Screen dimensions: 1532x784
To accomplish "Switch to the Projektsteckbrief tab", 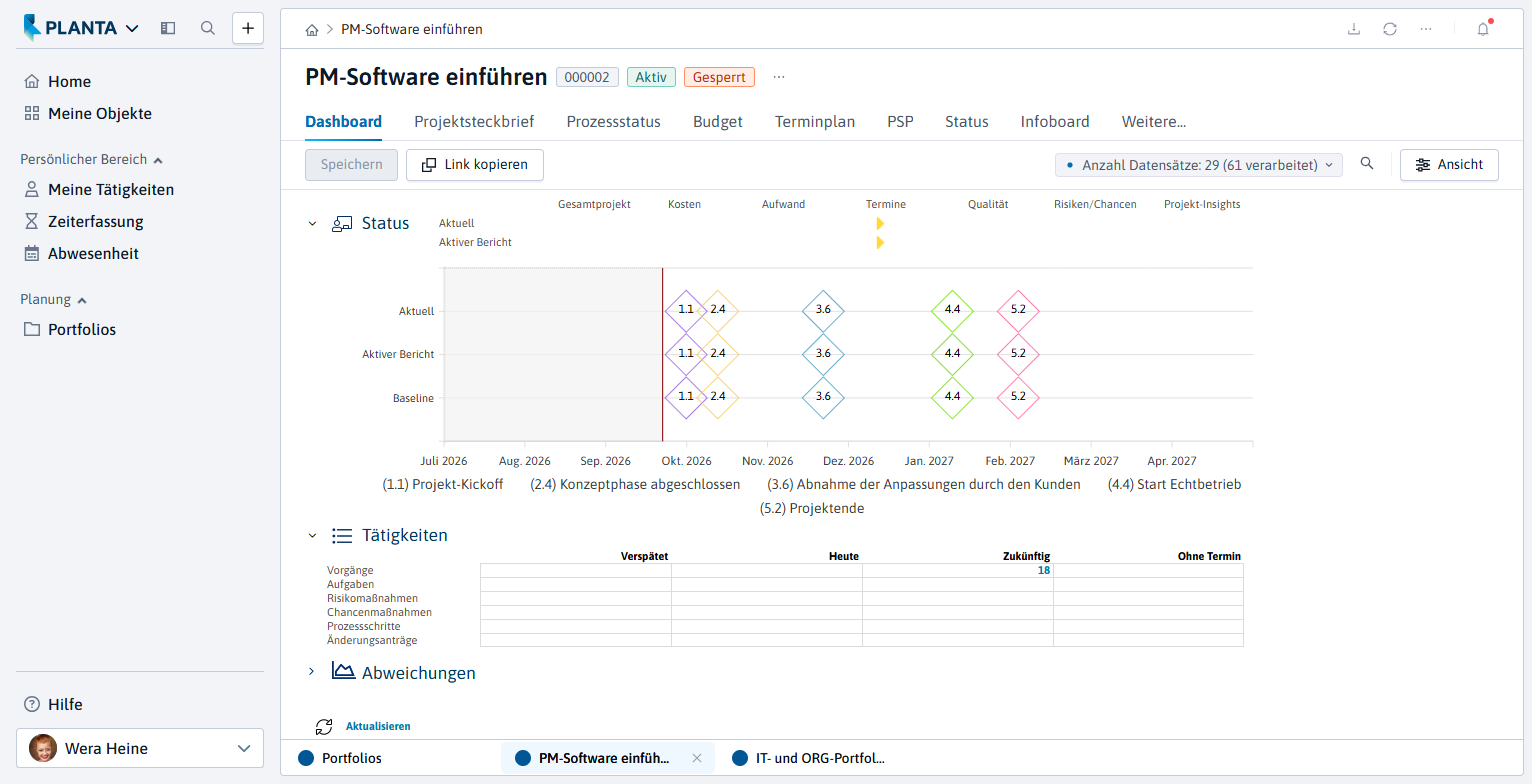I will [x=474, y=122].
